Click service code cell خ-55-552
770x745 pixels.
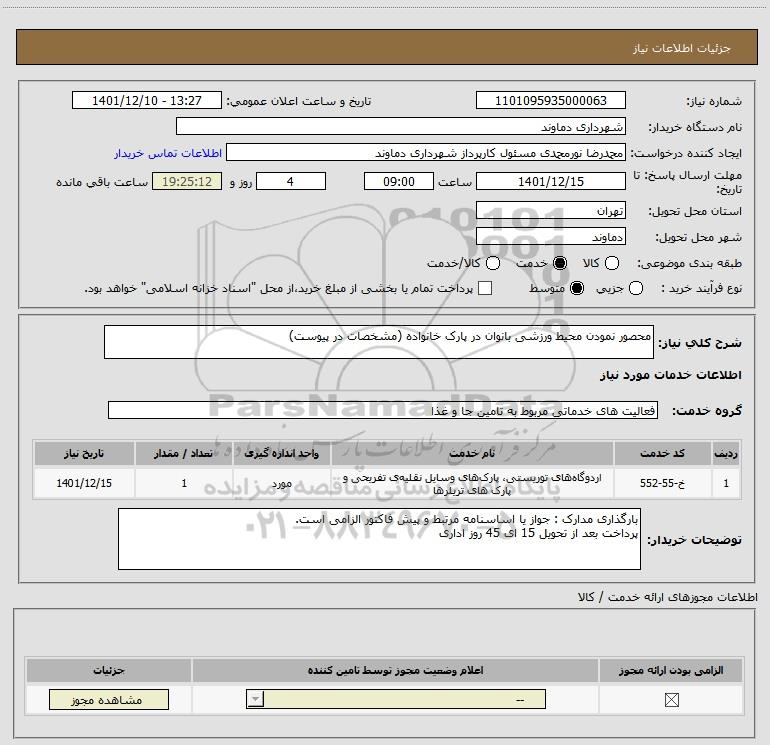(662, 483)
